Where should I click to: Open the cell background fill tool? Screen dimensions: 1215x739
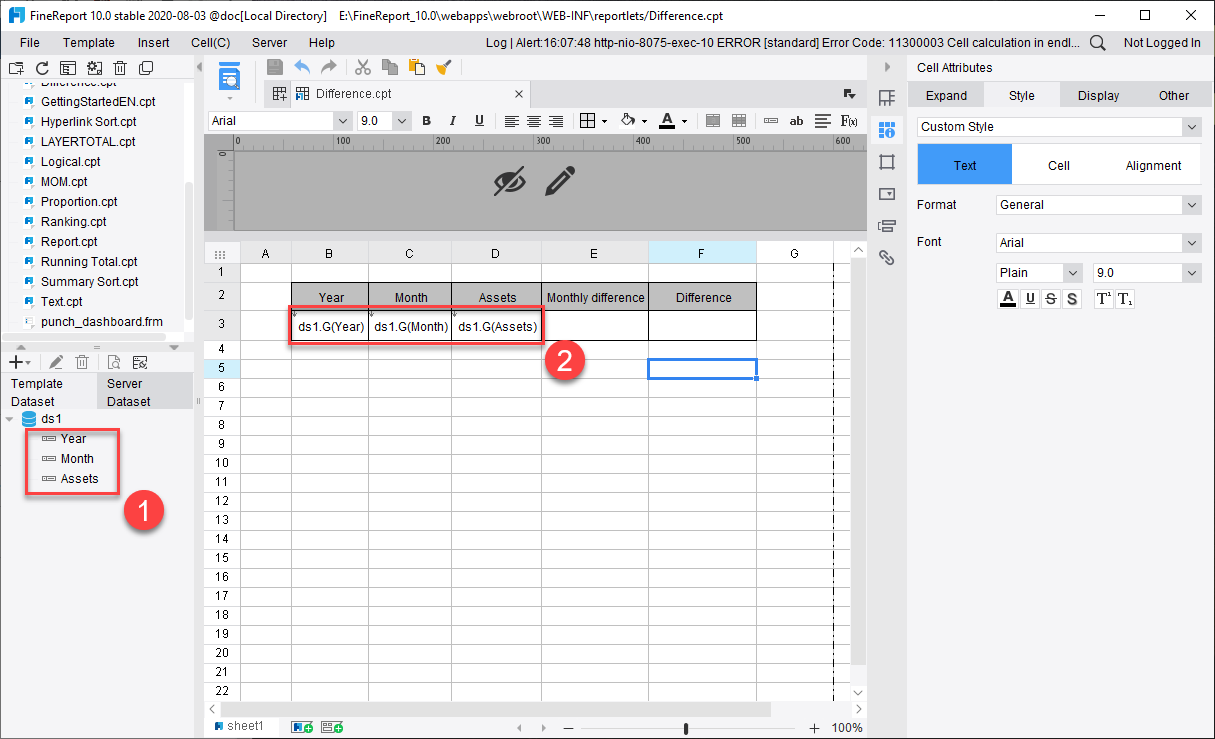tap(629, 120)
